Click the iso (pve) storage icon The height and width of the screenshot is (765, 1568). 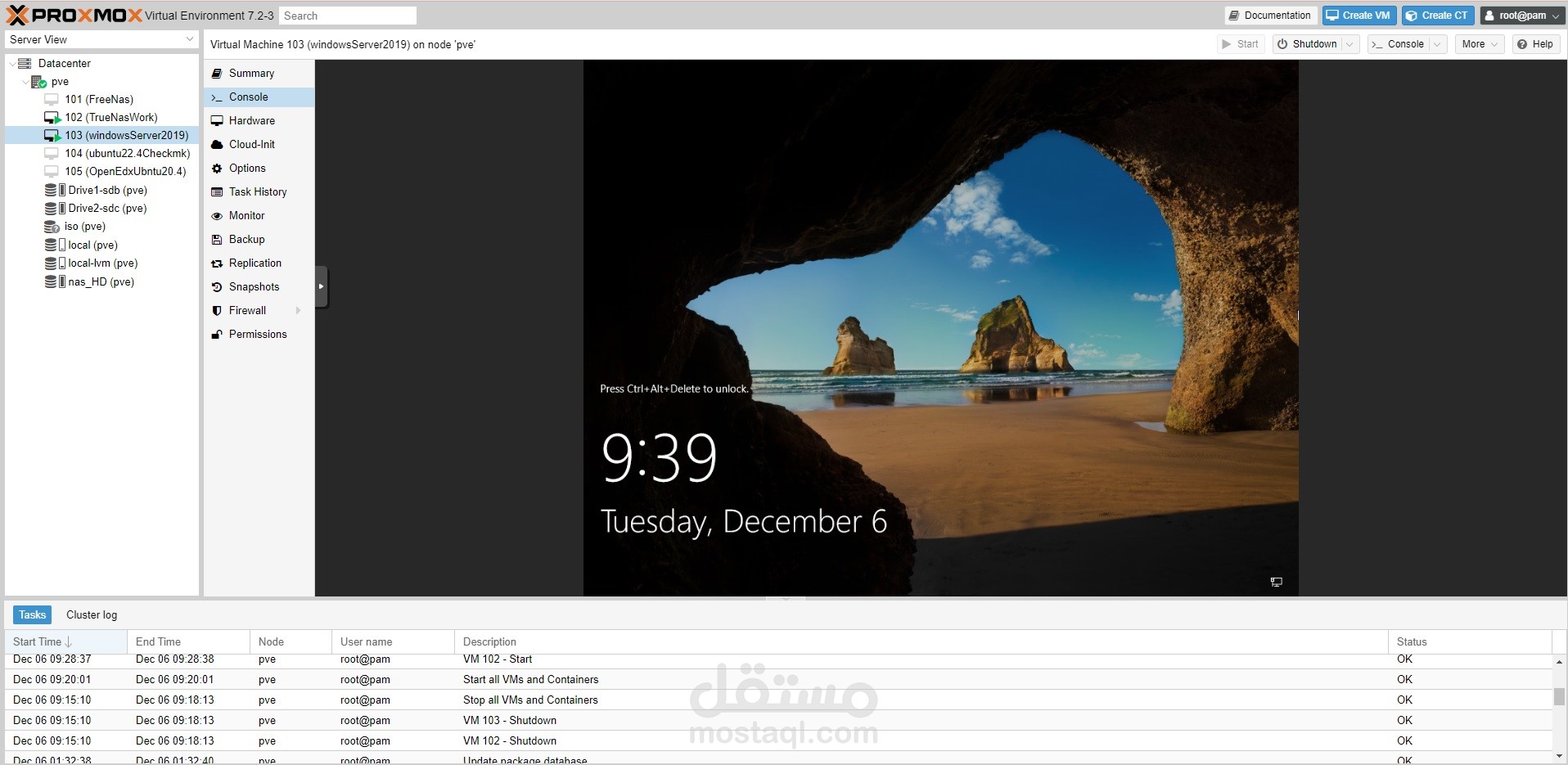click(52, 227)
